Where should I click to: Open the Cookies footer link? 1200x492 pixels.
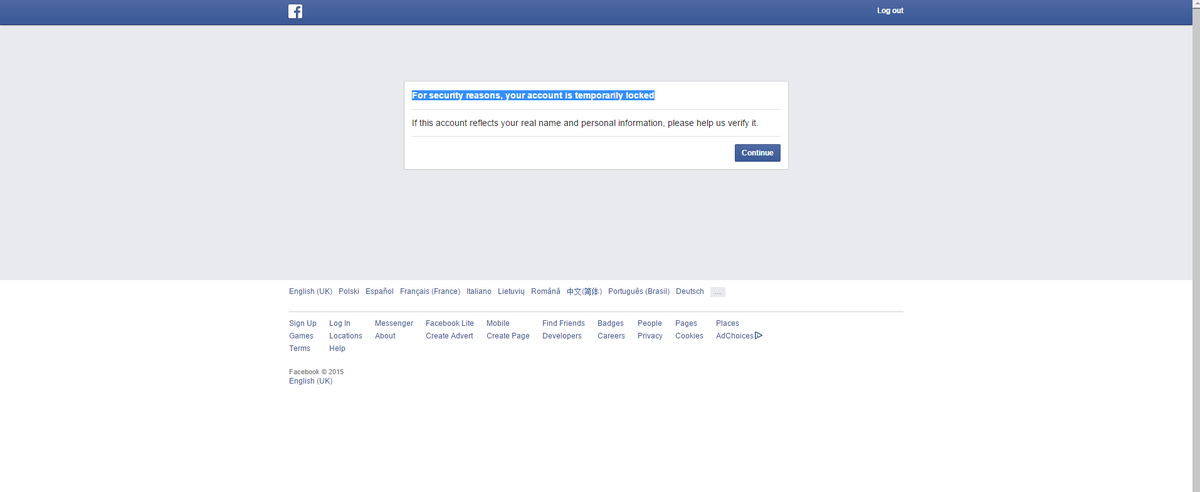pyautogui.click(x=690, y=336)
